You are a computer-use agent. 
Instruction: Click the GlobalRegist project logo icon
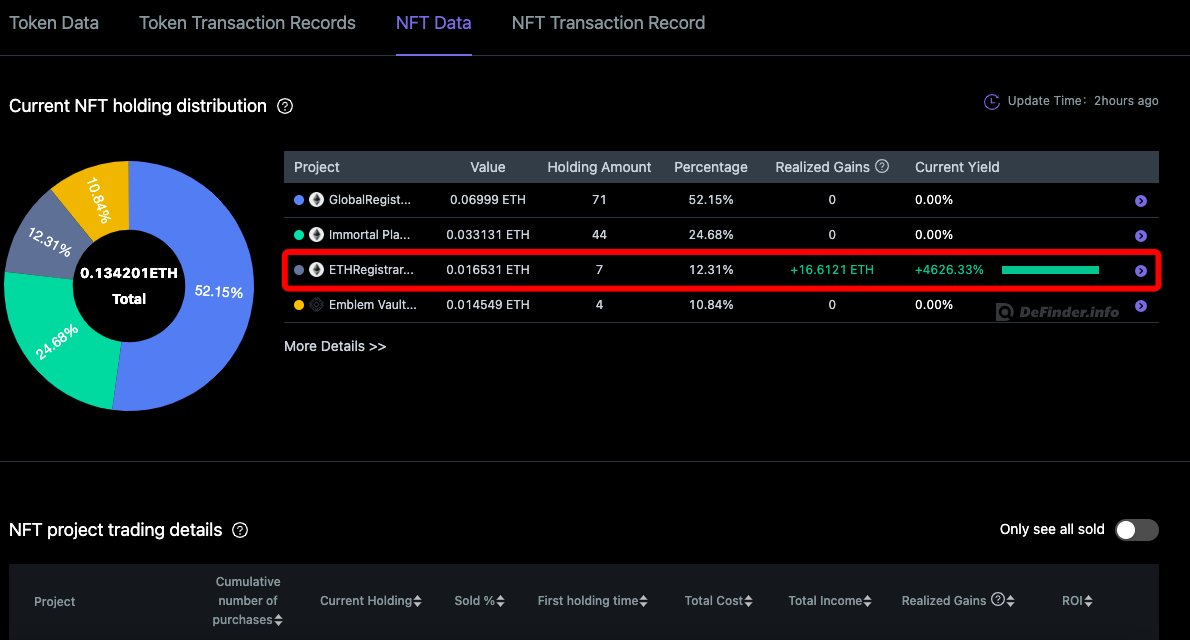click(x=316, y=200)
